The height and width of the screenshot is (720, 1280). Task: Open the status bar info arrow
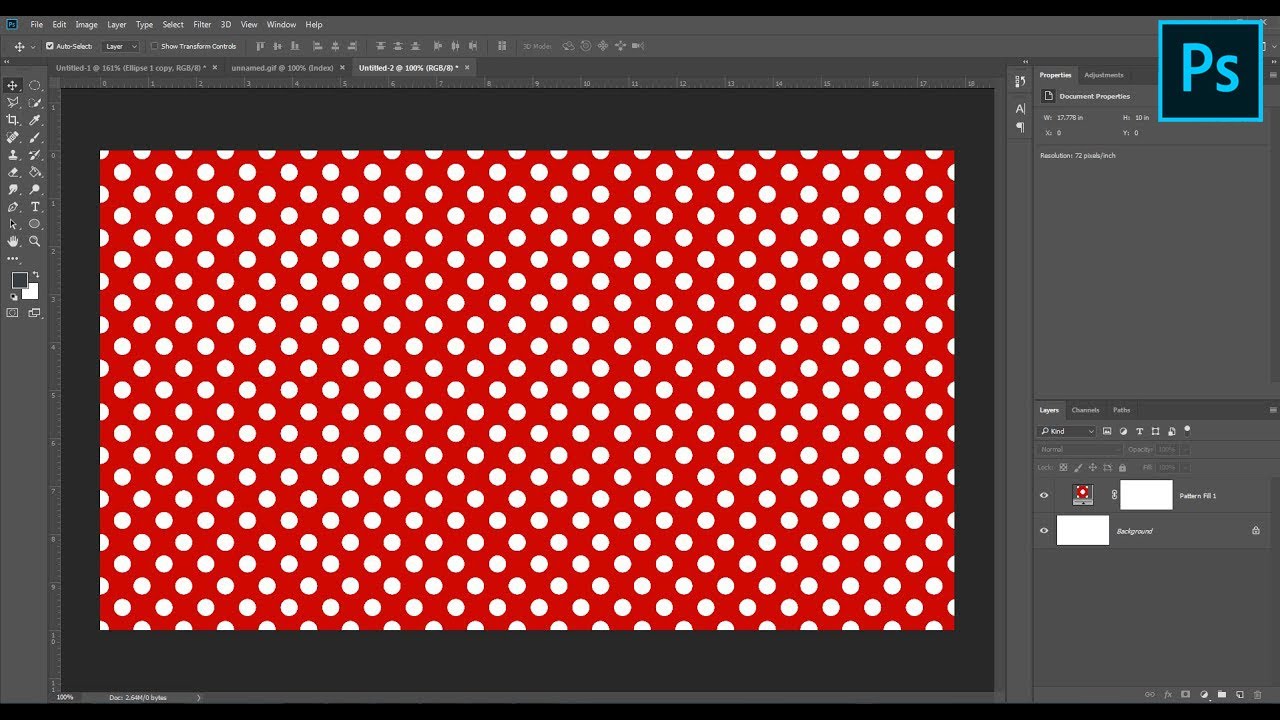[x=198, y=697]
